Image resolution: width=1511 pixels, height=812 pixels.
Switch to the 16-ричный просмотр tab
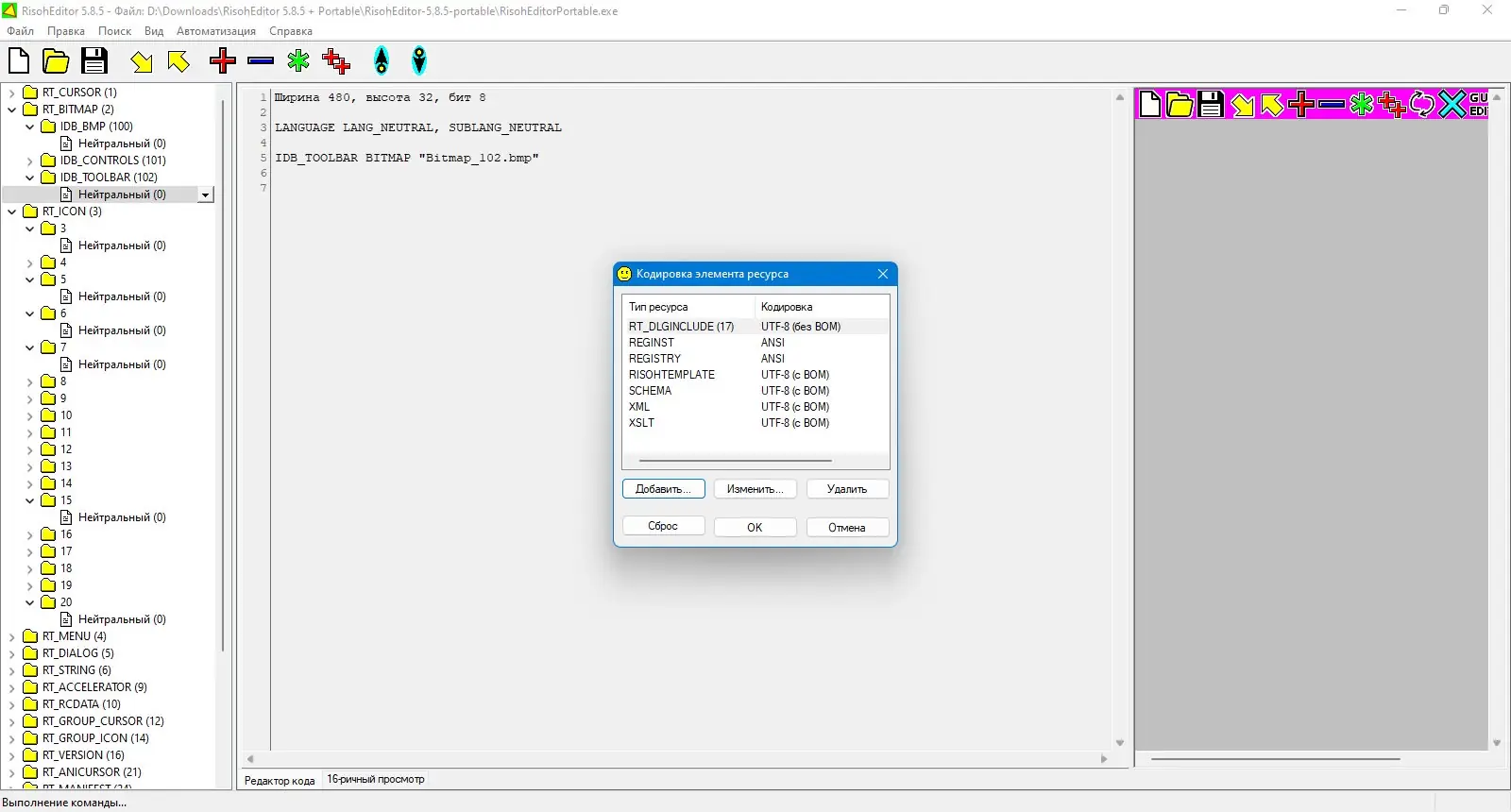376,779
